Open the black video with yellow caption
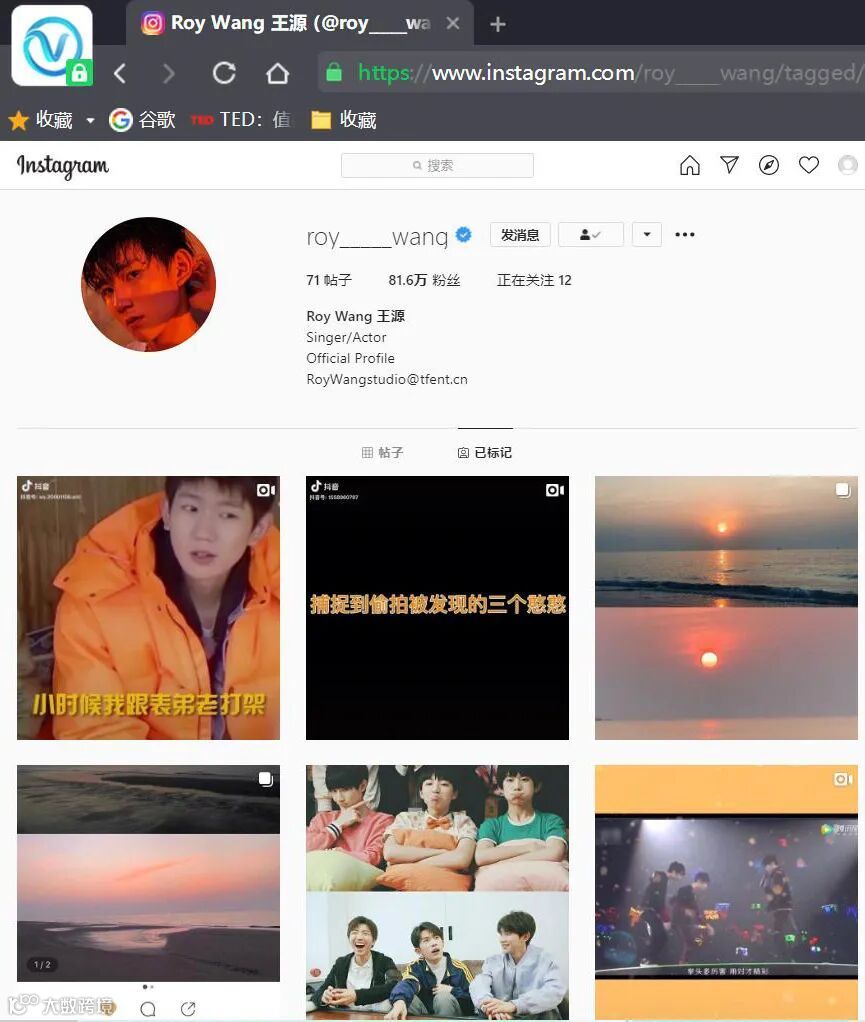The height and width of the screenshot is (1022, 865). 437,607
